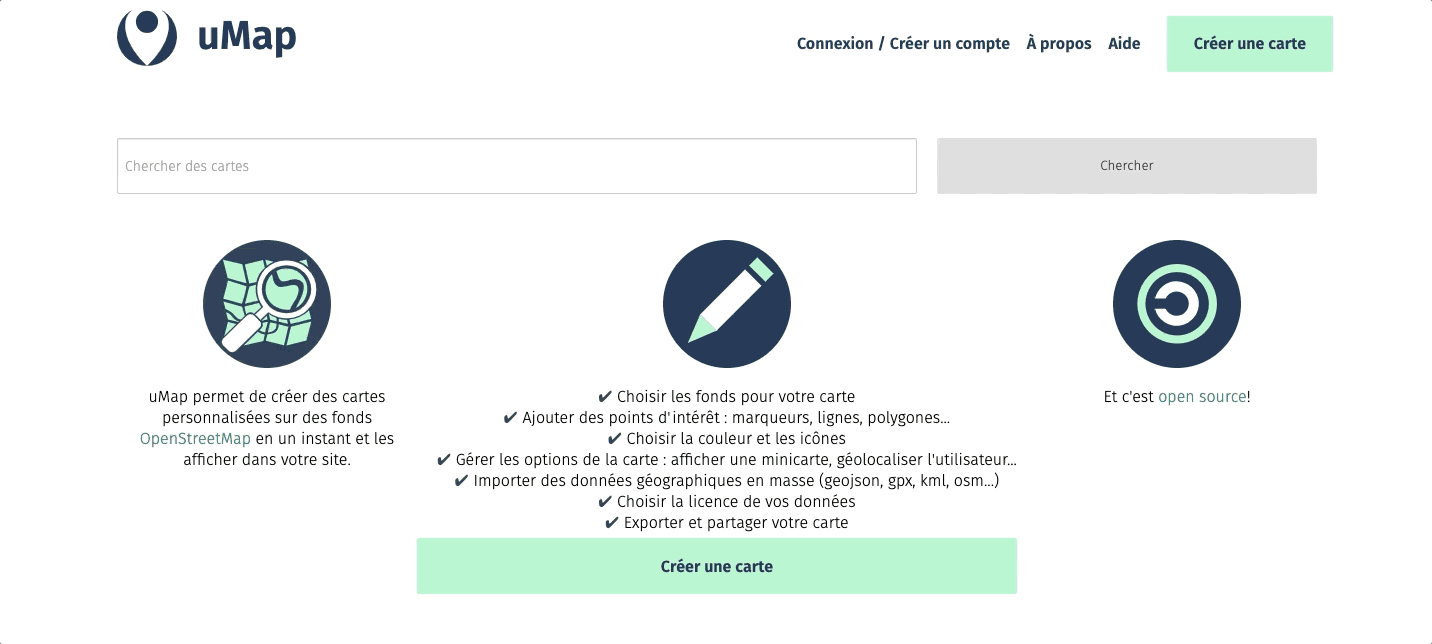Click the open source circular icon

coord(1177,304)
